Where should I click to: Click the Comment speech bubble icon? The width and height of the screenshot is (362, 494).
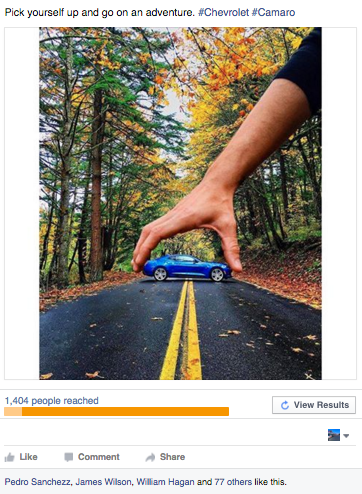pos(69,457)
